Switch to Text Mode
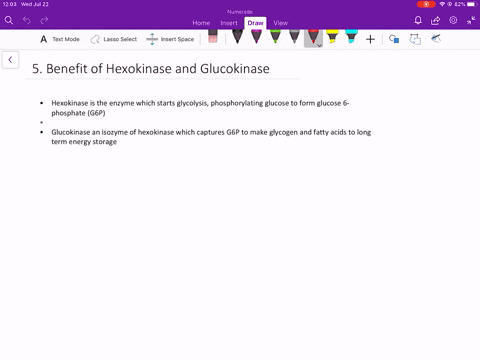Viewport: 480px width, 360px height. click(60, 39)
